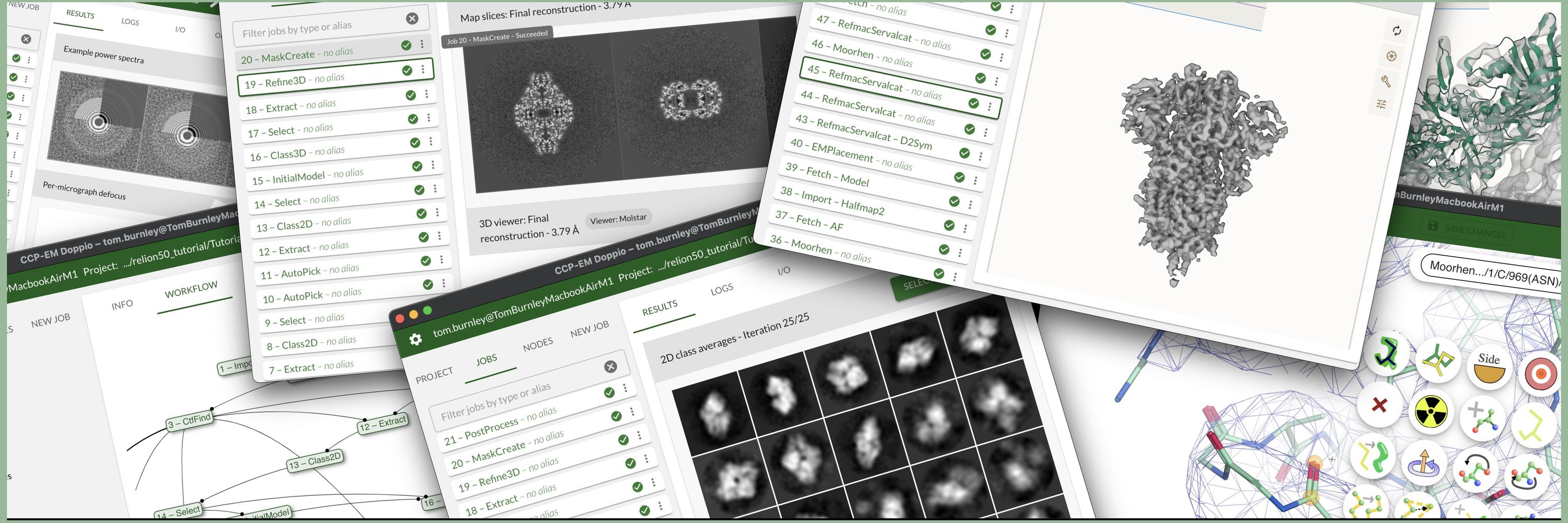Switch to the WORKFLOW tab
The width and height of the screenshot is (1568, 523).
tap(191, 289)
